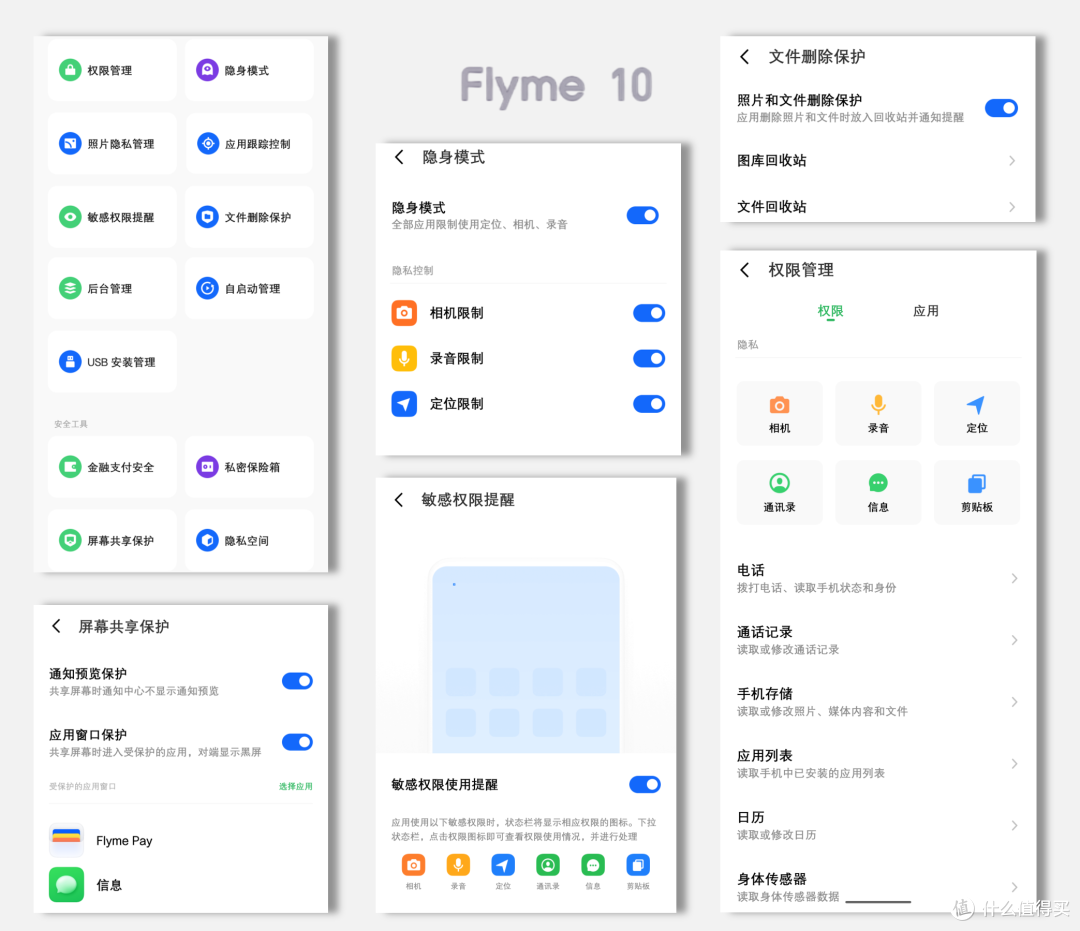Open 敏感权限提醒 green eye icon

[70, 217]
